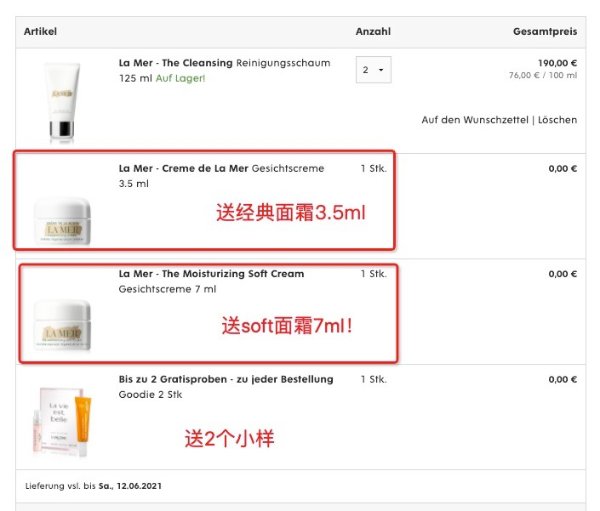
Task: Add cleansing foam to the Wunschzettel
Action: 475,120
